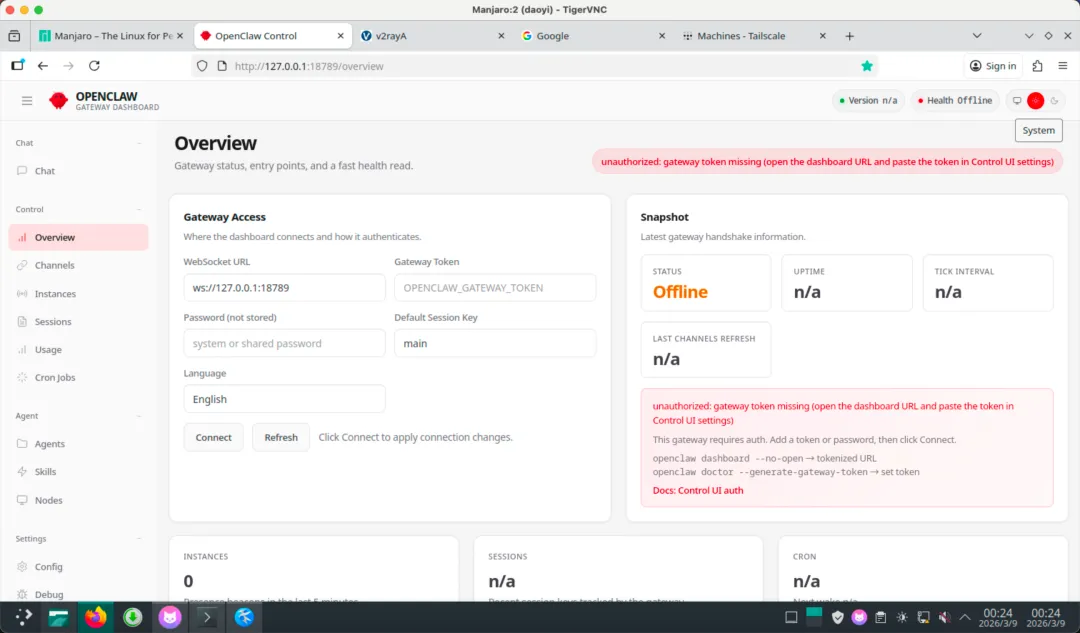Screen dimensions: 1080x633
Task: Open the Usage page
Action: [x=79, y=350]
